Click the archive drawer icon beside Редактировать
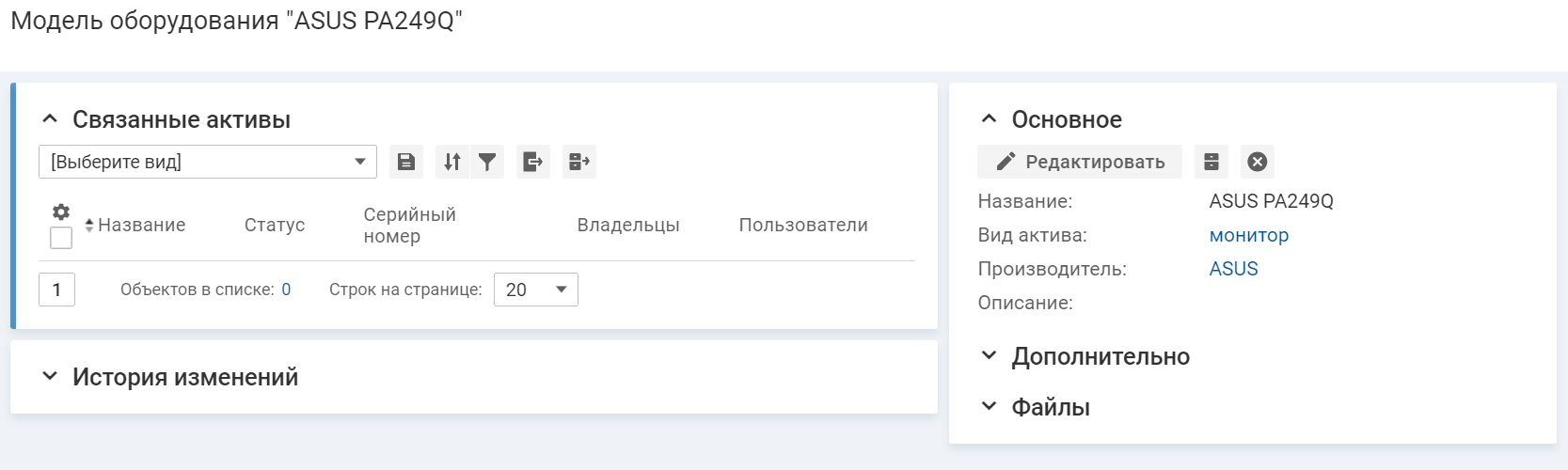The width and height of the screenshot is (1568, 470). [x=1212, y=162]
